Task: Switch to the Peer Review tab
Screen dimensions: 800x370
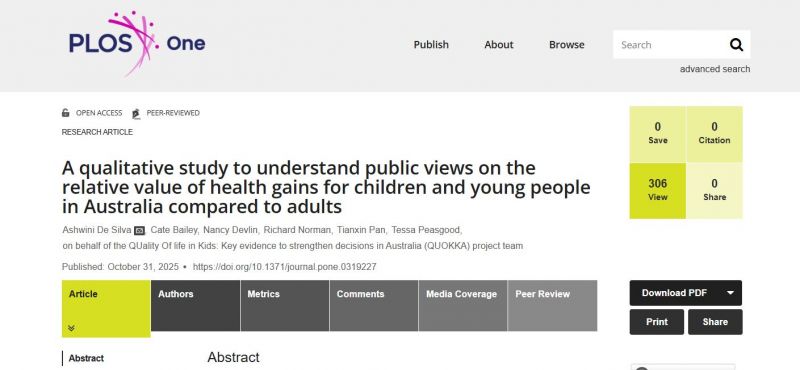Action: [x=552, y=305]
